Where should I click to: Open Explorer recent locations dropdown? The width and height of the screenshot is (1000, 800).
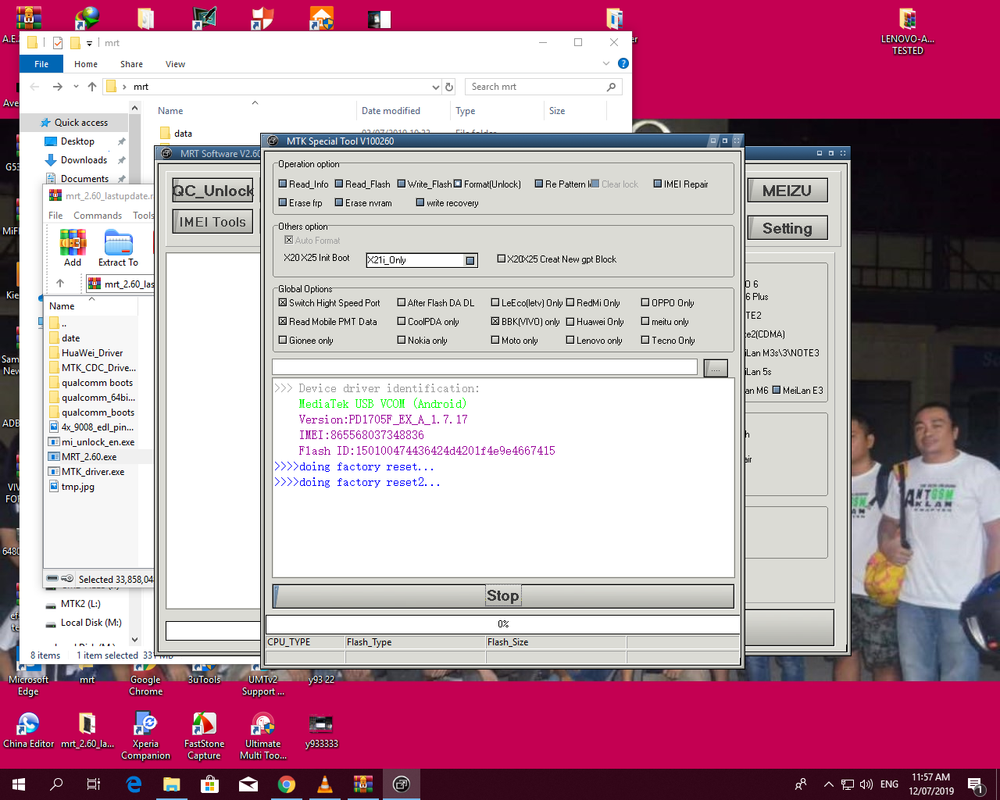coord(76,87)
